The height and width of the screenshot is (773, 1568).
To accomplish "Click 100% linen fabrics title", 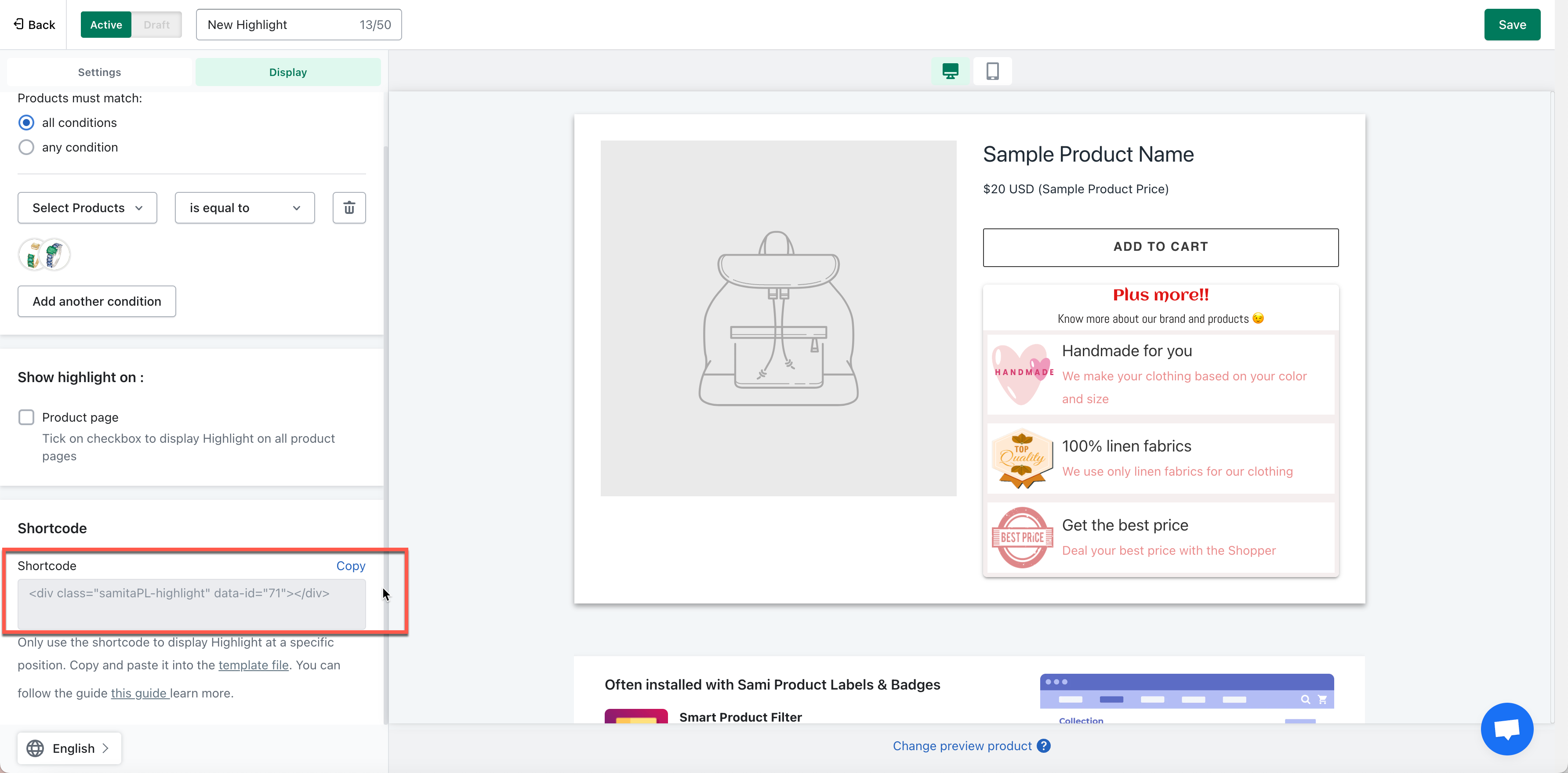I will 1126,446.
